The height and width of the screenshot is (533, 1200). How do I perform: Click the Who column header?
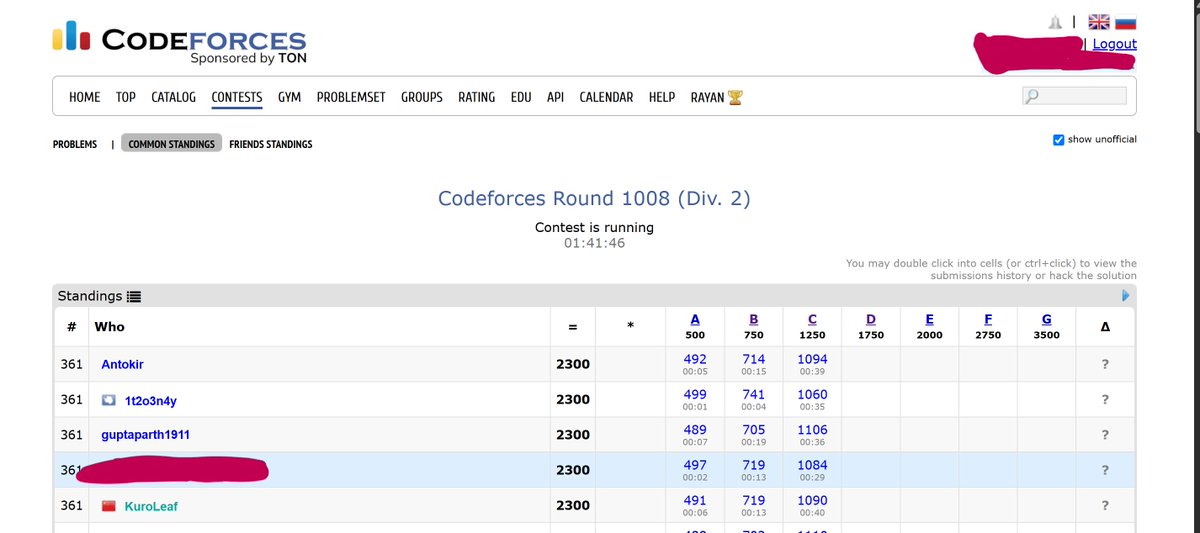point(109,326)
